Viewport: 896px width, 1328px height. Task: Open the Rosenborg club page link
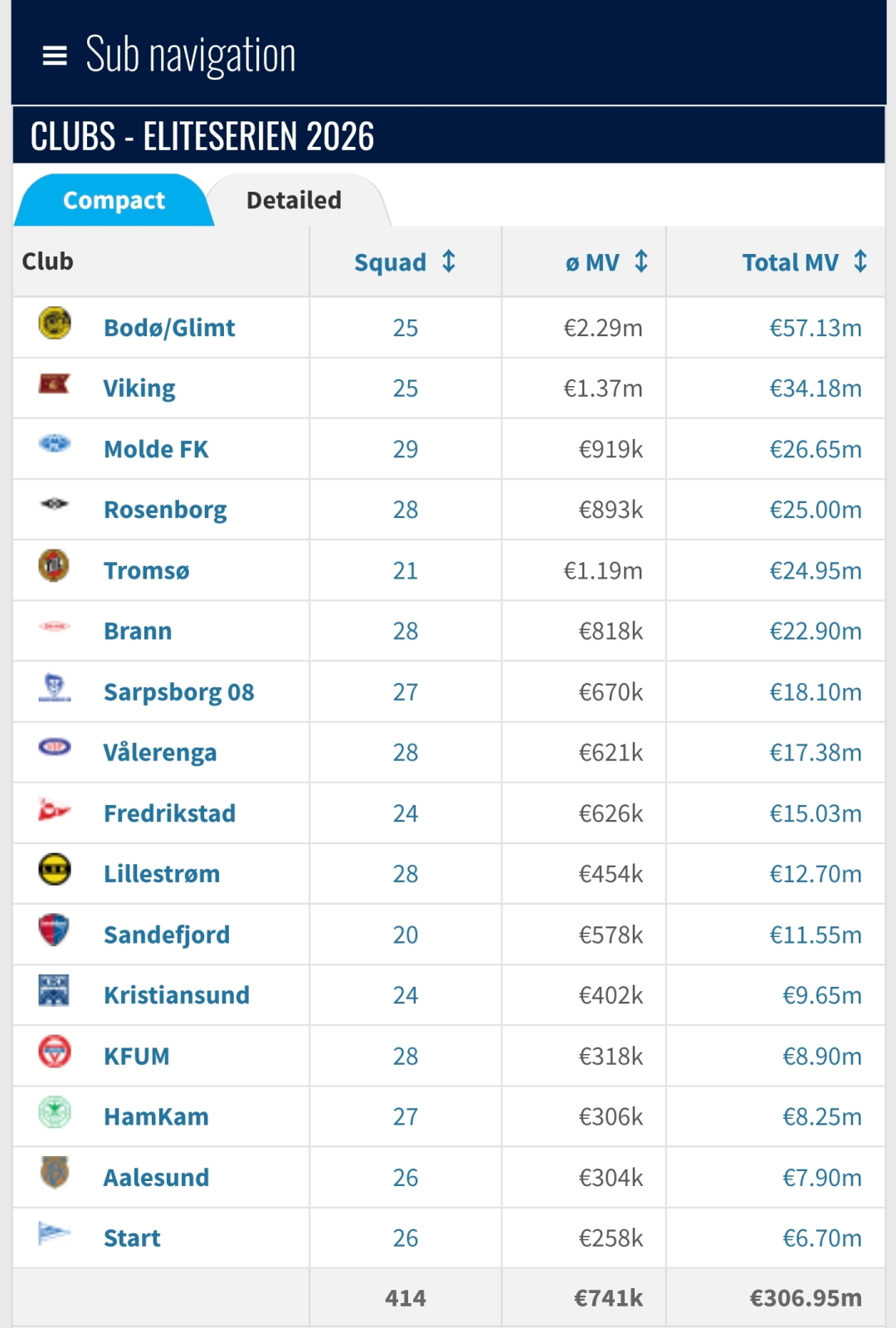click(165, 510)
